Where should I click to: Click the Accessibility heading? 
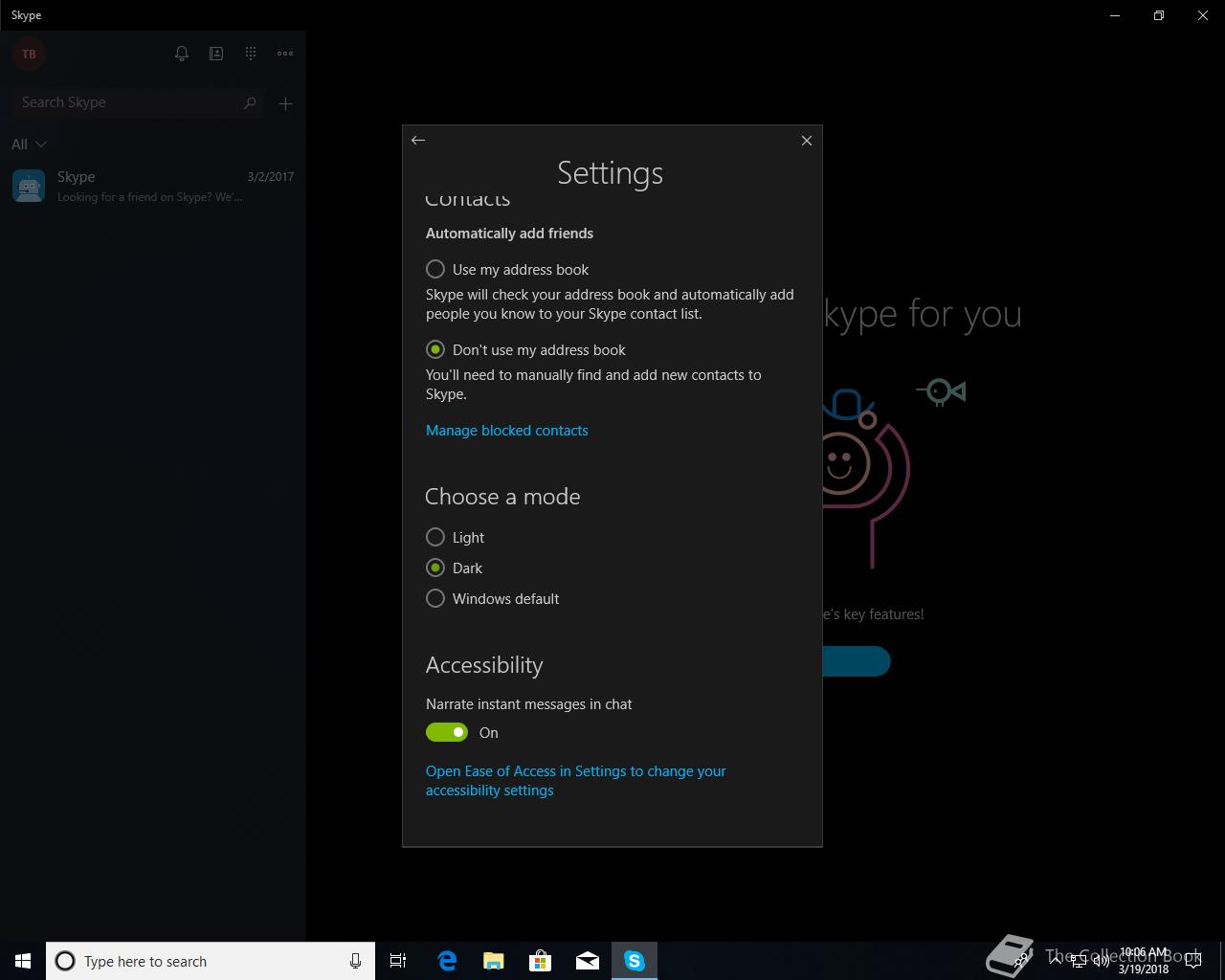pos(484,665)
